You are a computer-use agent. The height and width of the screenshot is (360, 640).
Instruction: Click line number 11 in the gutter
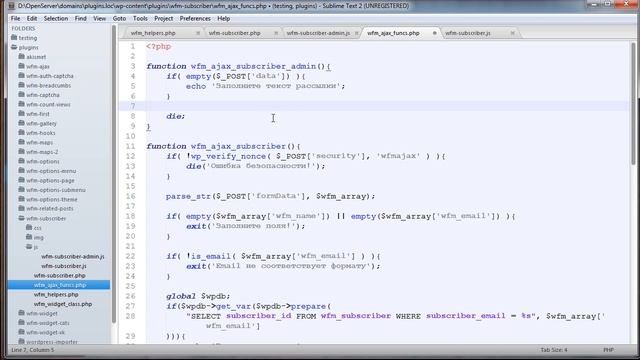130,146
